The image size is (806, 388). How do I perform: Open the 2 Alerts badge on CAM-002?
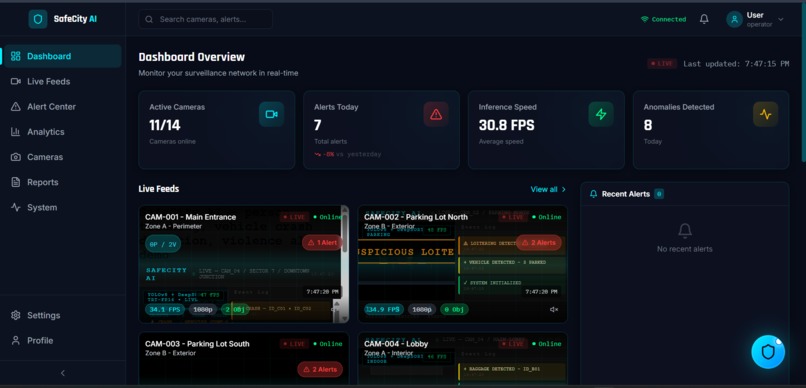click(539, 243)
